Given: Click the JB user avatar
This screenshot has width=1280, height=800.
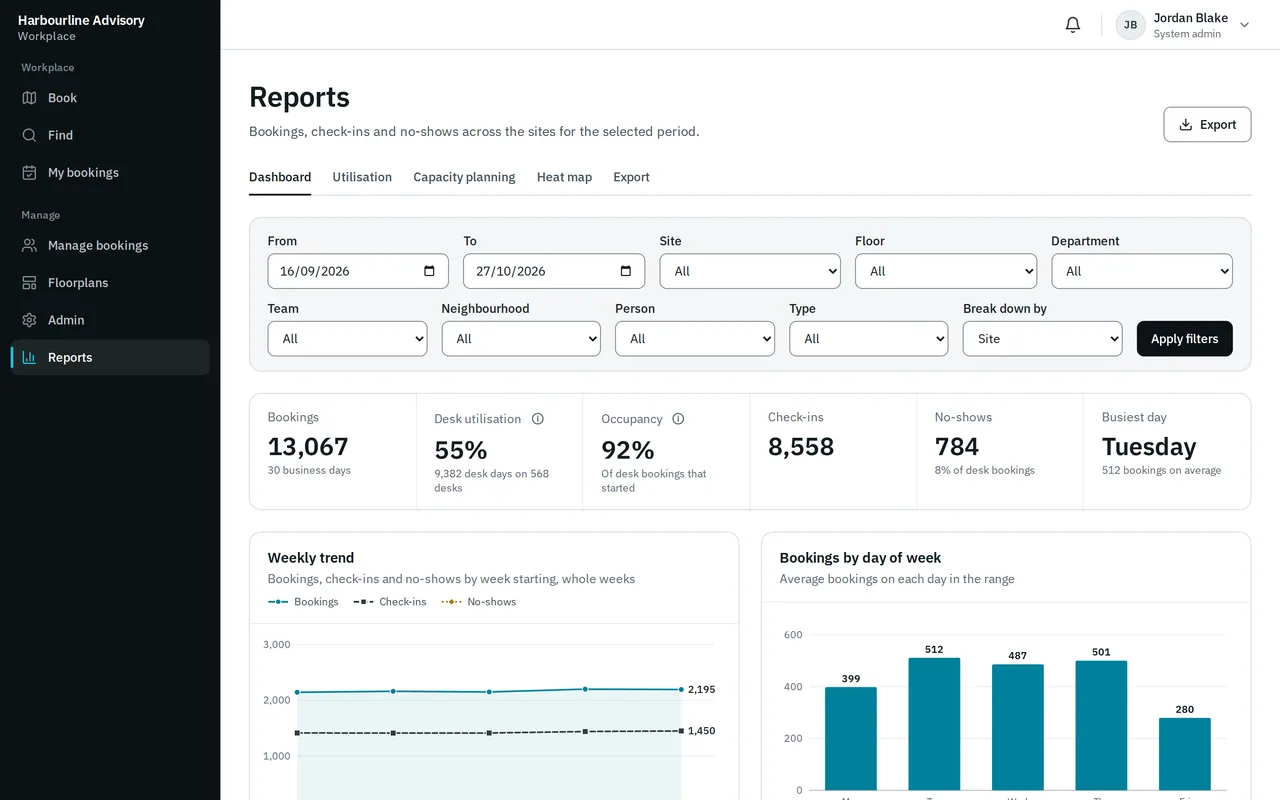Looking at the screenshot, I should [1130, 25].
